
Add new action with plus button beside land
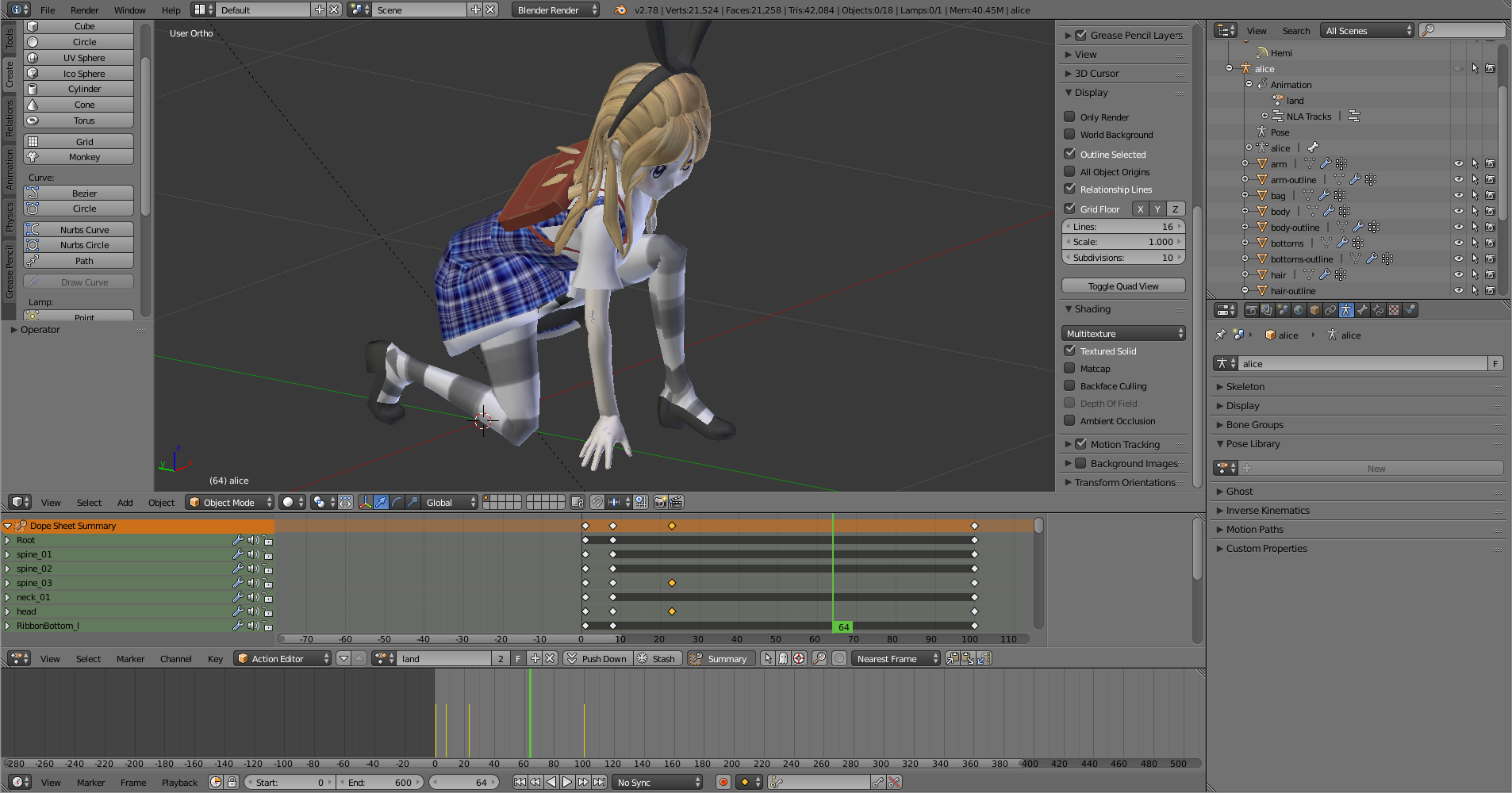point(535,658)
